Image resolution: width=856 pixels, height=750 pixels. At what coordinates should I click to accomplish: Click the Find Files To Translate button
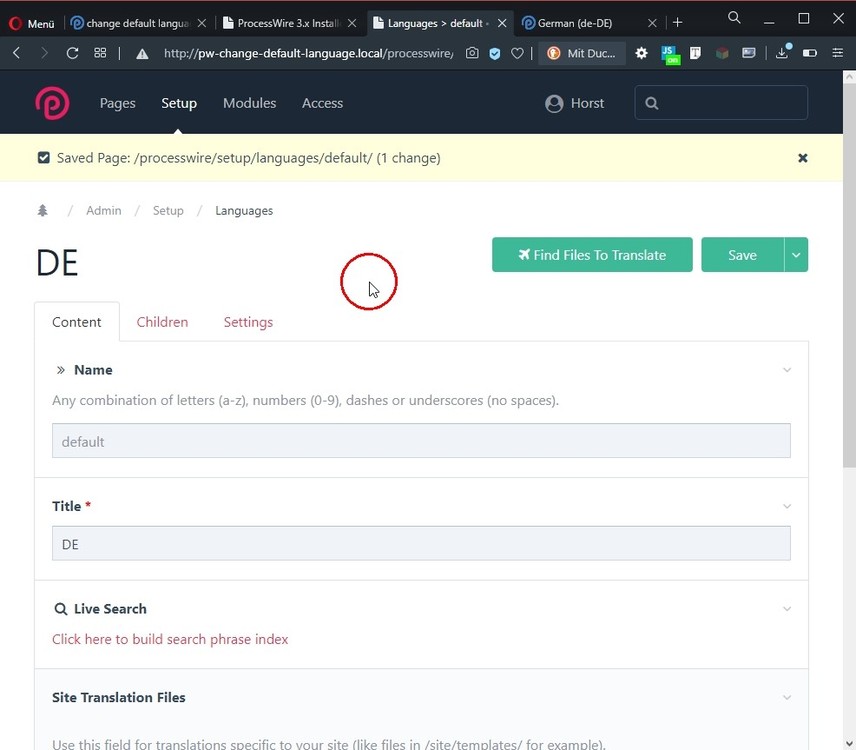pos(592,255)
